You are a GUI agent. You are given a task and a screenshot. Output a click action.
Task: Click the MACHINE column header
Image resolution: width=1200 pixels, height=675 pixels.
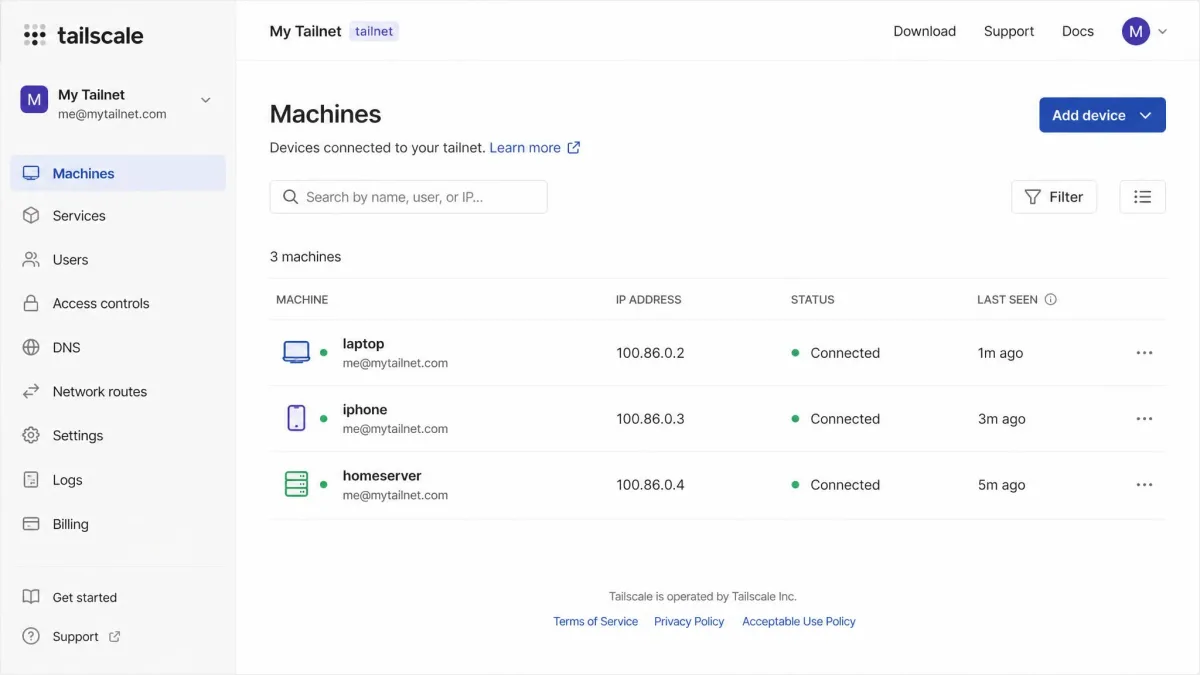[302, 299]
